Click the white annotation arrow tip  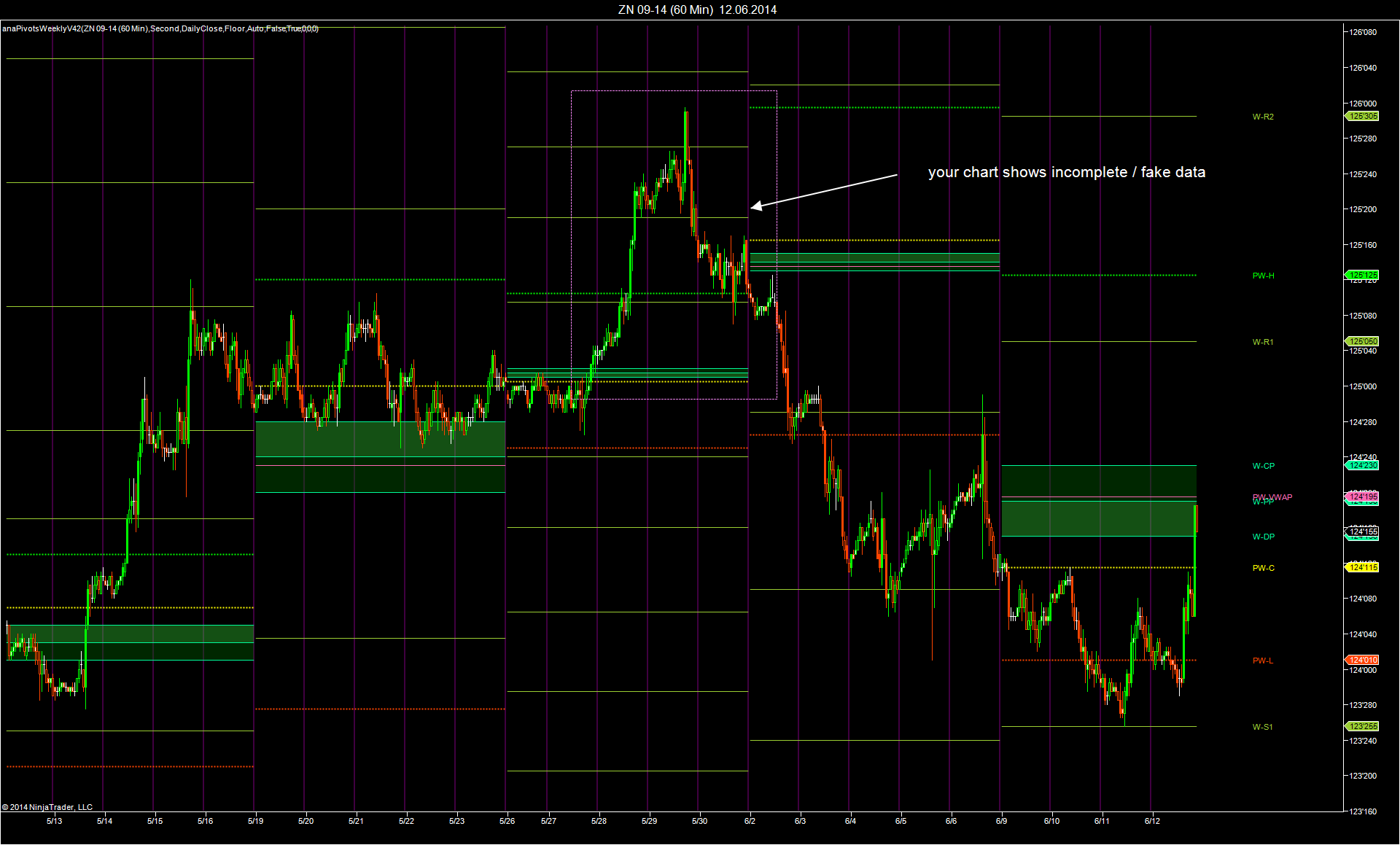(753, 207)
